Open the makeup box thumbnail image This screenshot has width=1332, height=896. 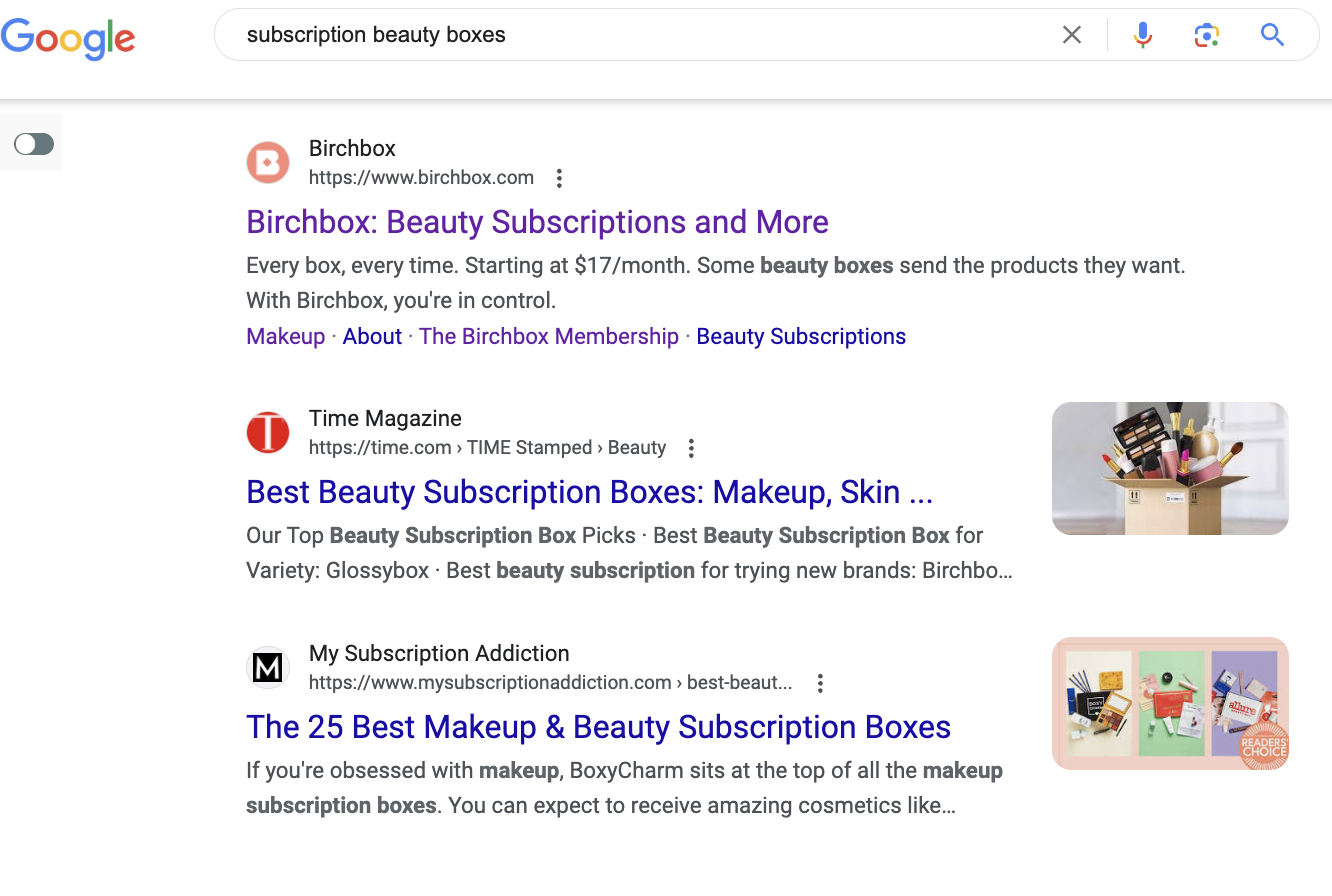pos(1170,468)
